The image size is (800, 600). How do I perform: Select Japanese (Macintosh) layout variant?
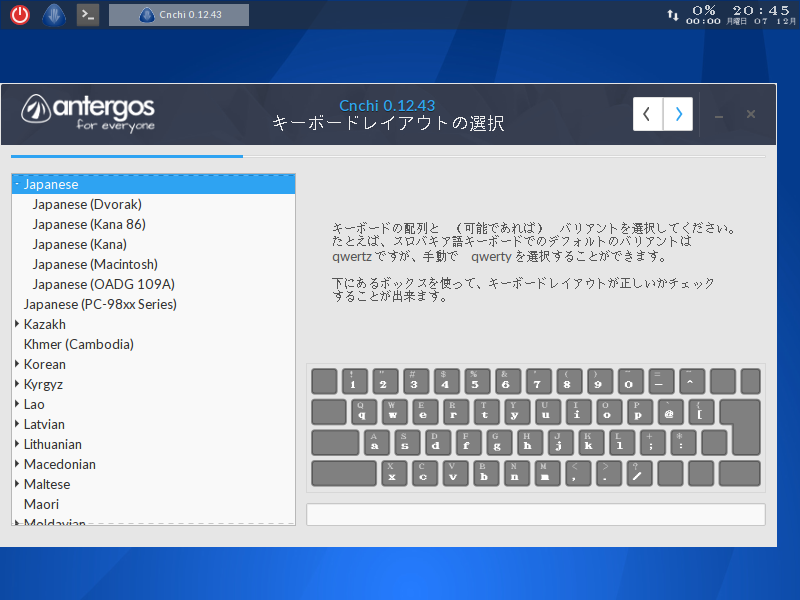(95, 264)
